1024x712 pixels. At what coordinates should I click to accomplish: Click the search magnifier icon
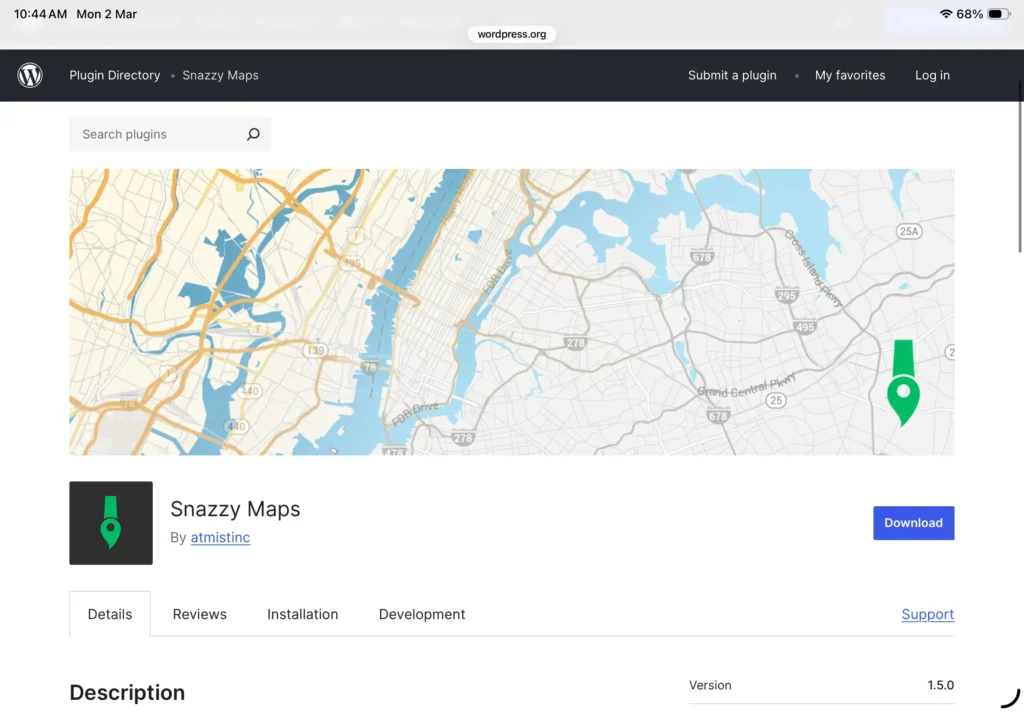[x=253, y=134]
